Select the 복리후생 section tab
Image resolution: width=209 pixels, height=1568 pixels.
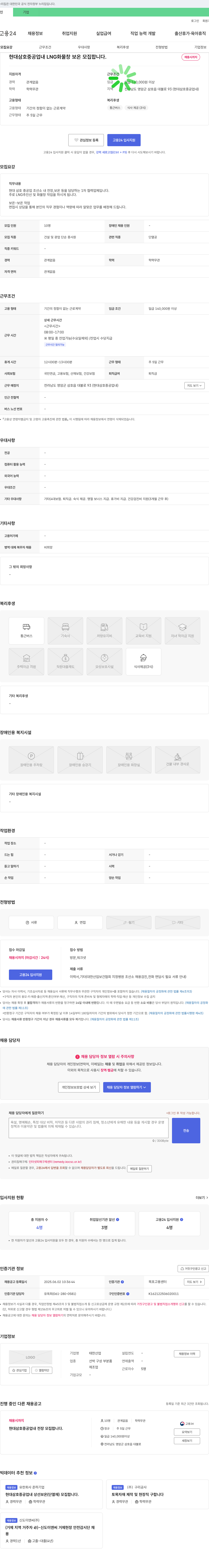(123, 47)
